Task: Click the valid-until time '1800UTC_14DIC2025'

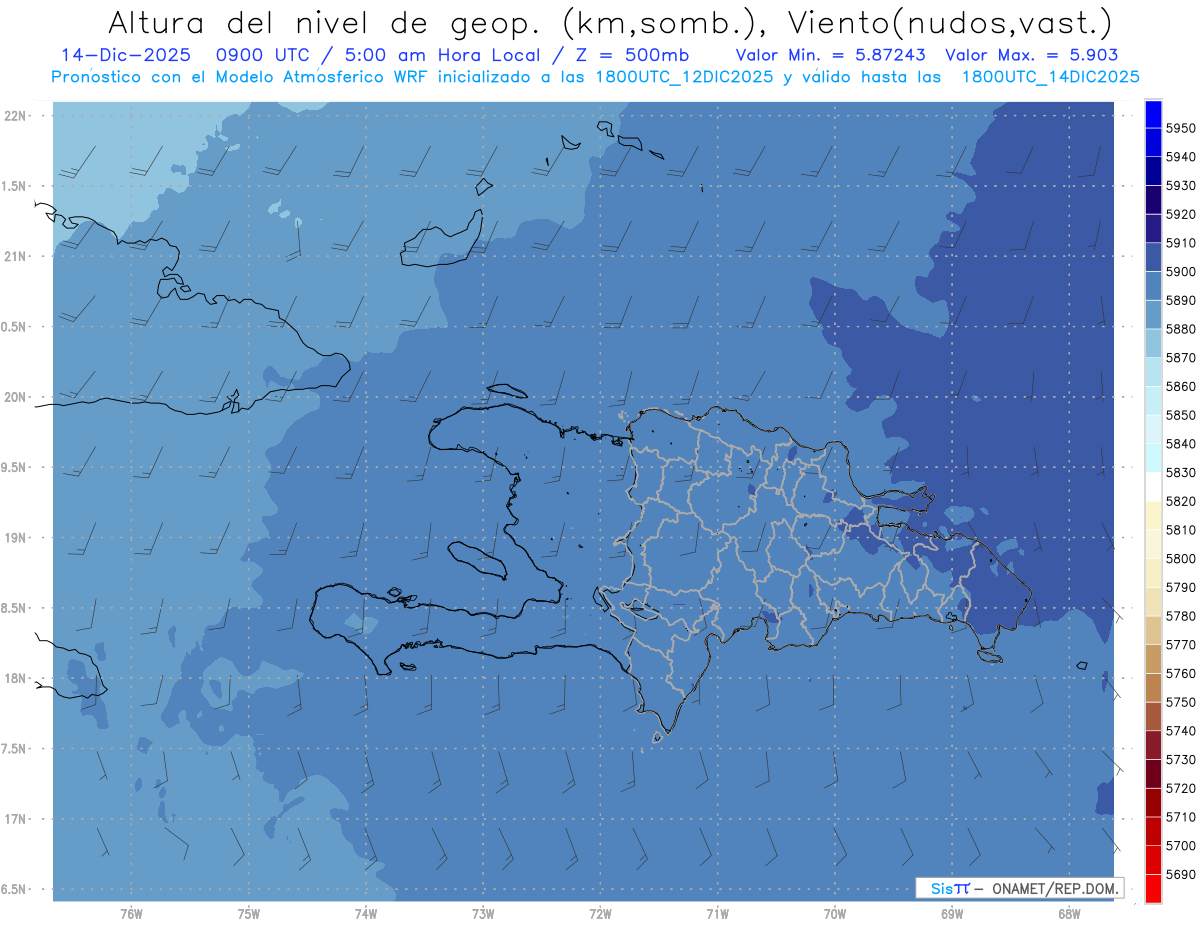Action: tap(1050, 76)
